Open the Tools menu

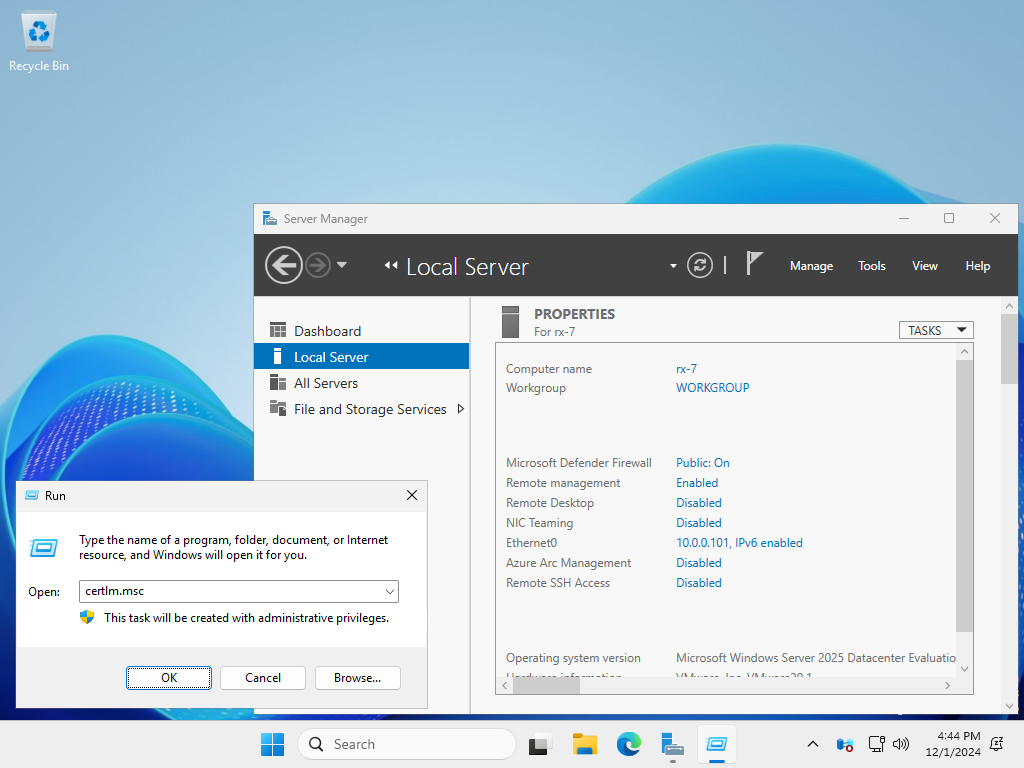[871, 266]
